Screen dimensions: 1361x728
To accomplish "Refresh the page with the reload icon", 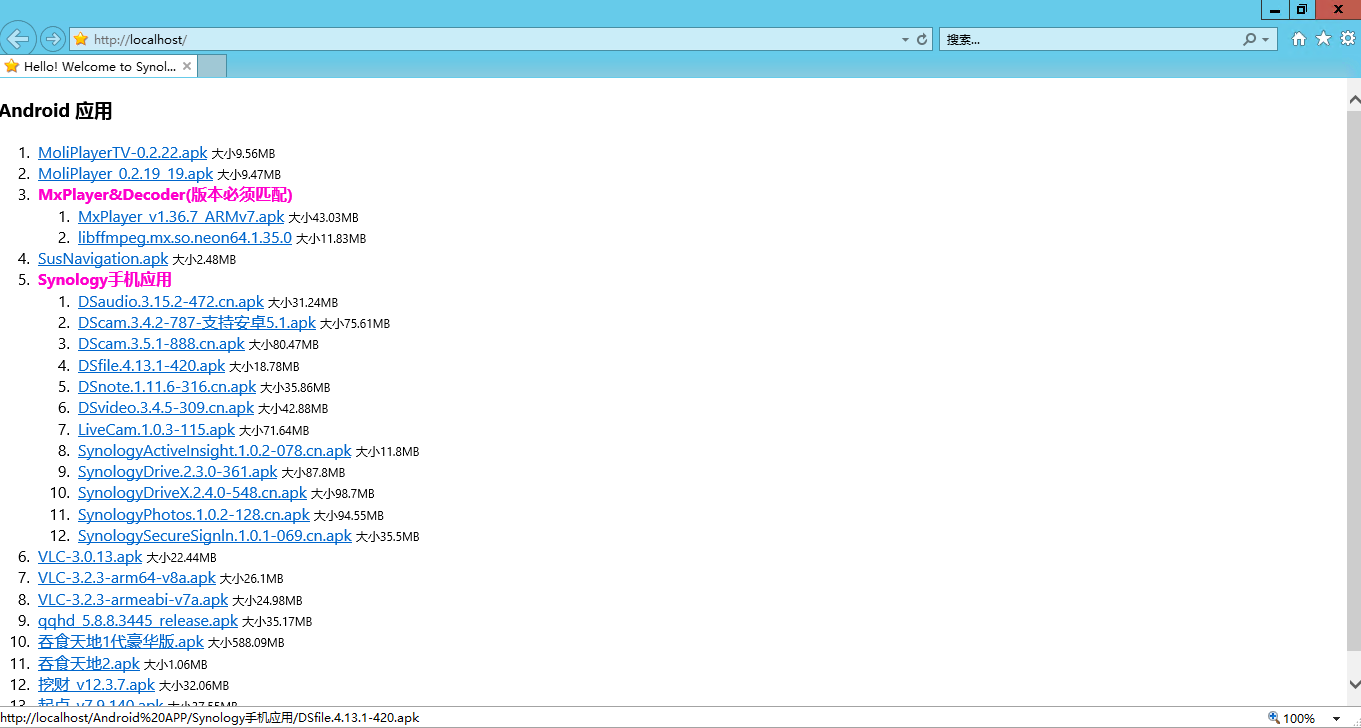I will [x=922, y=40].
